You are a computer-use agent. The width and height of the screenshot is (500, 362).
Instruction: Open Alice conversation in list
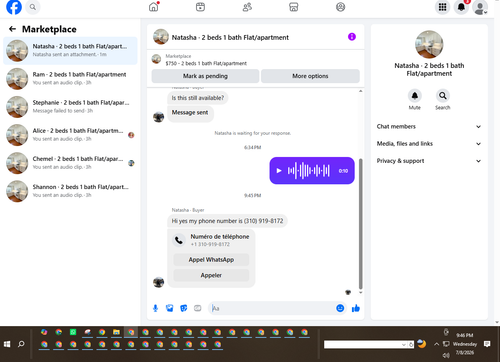70,135
